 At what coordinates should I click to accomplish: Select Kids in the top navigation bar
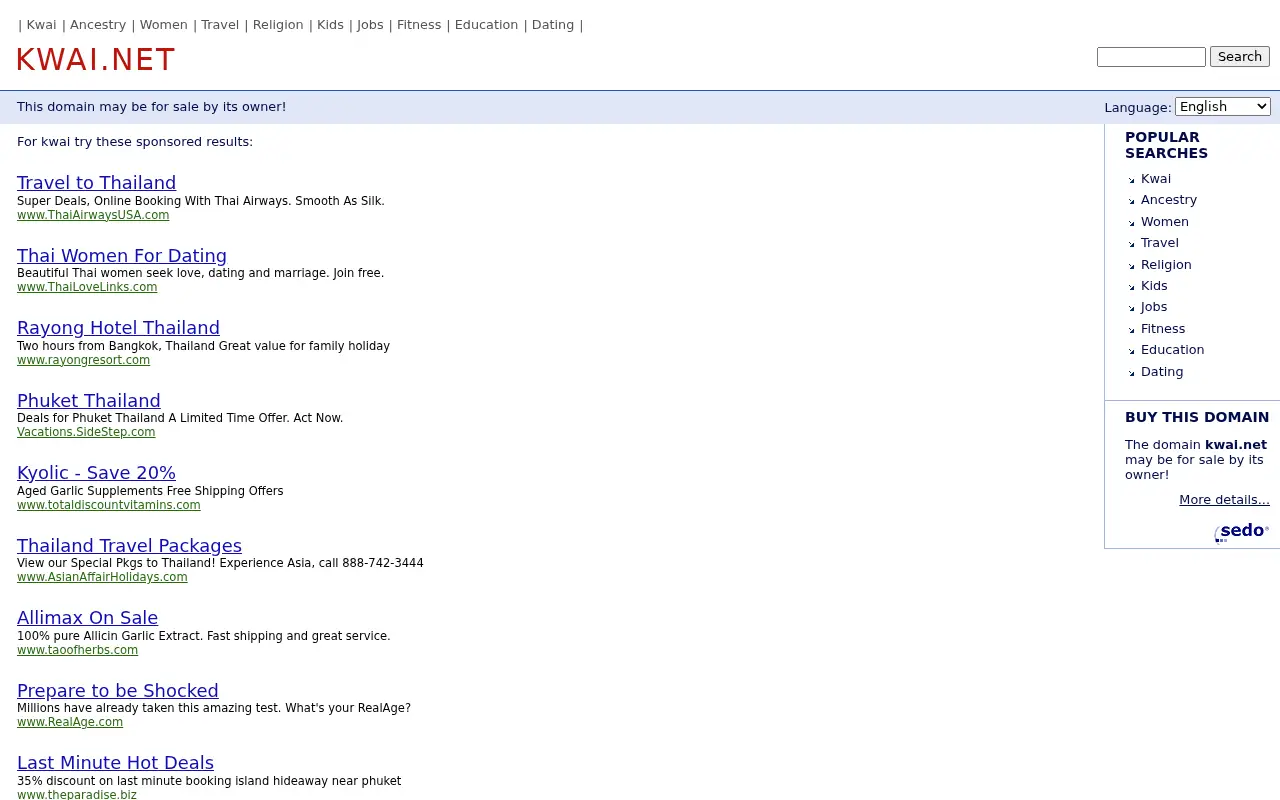click(330, 25)
